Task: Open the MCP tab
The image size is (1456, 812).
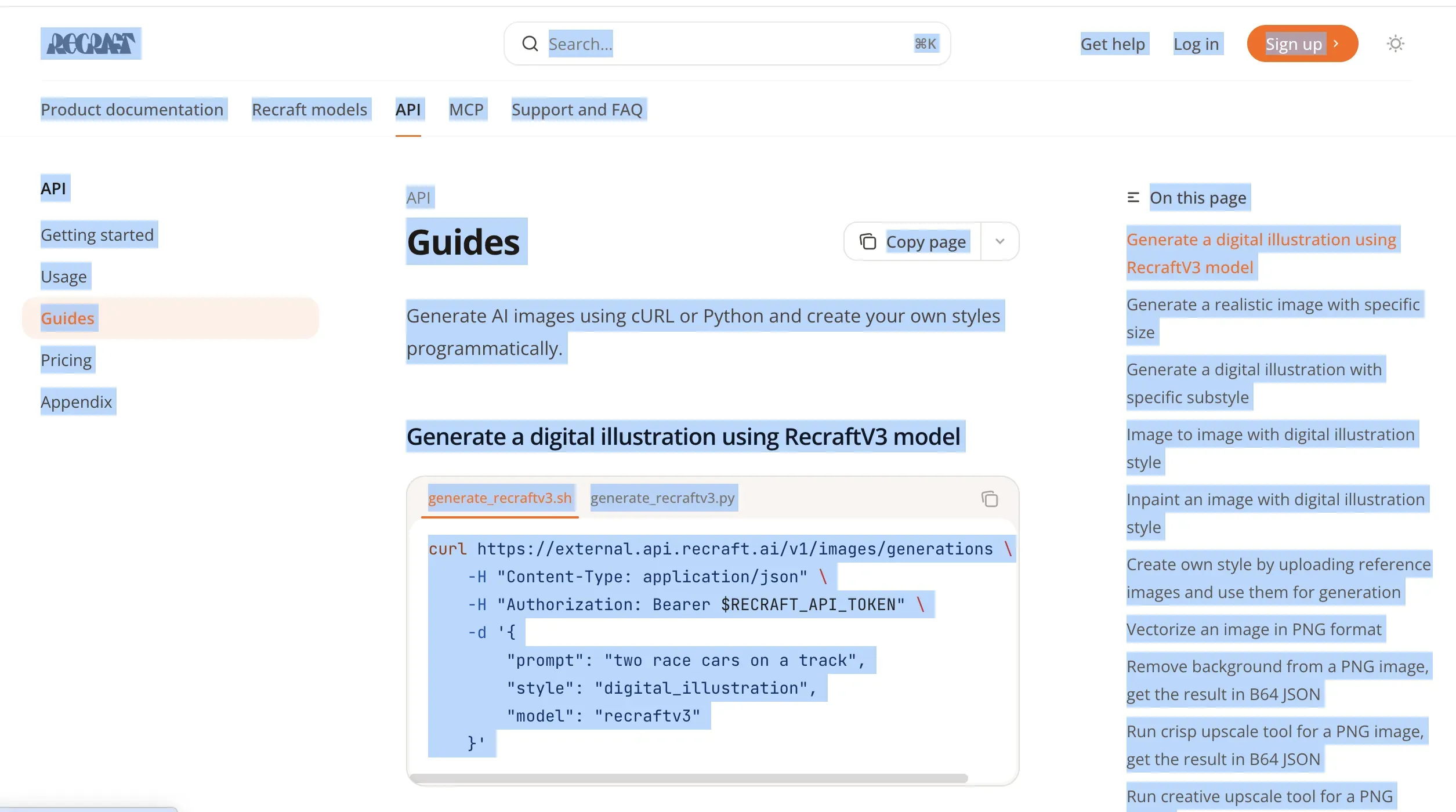Action: coord(466,110)
